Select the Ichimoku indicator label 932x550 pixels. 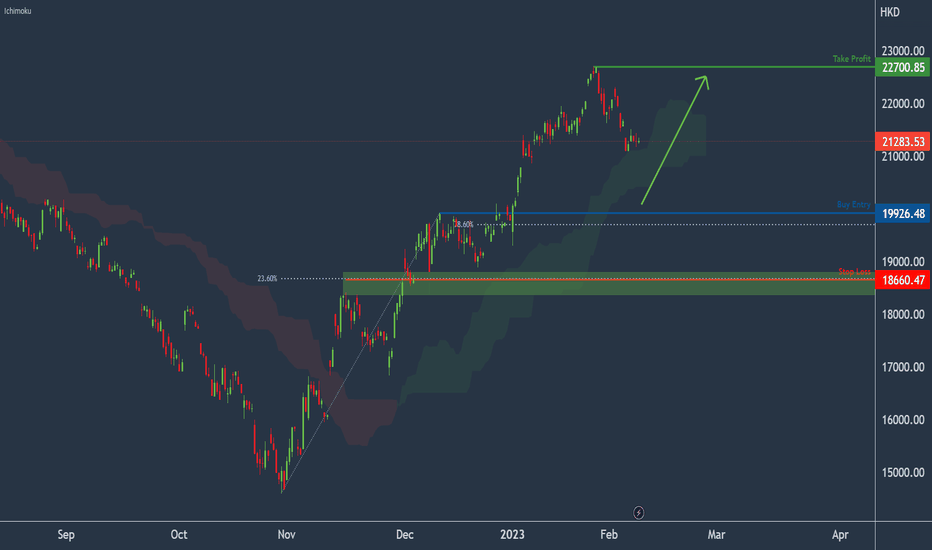tap(18, 11)
